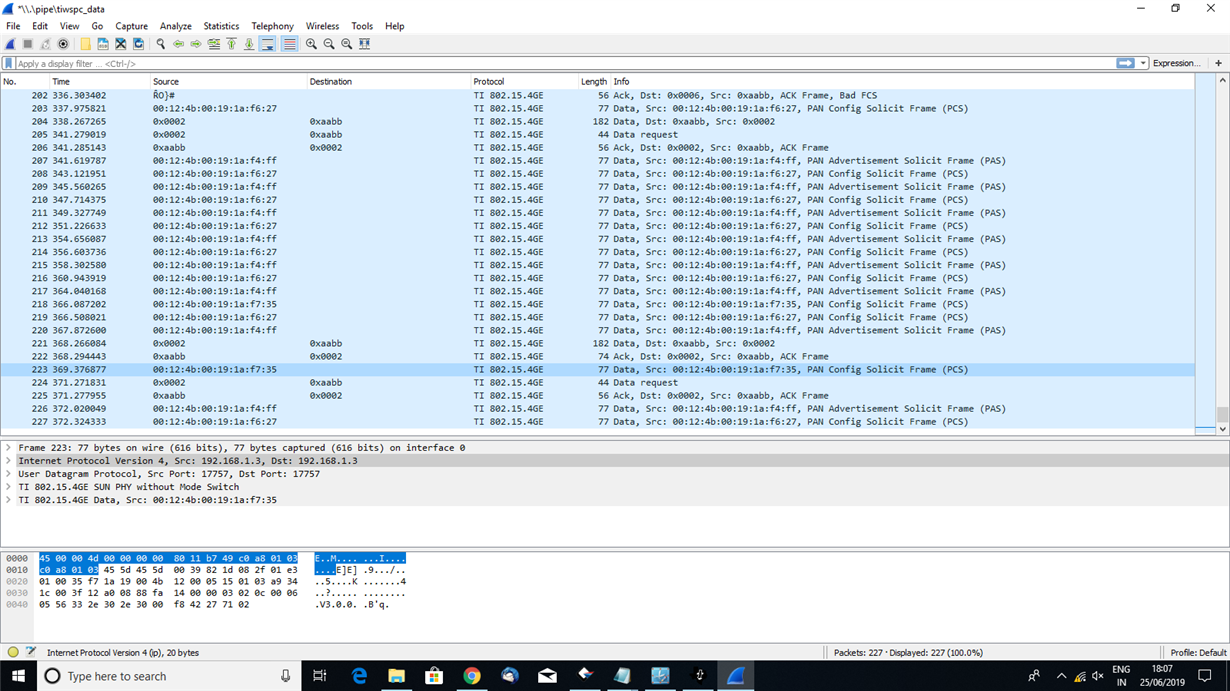The height and width of the screenshot is (691, 1230).
Task: Open recent display filter dropdown
Action: tap(1143, 63)
